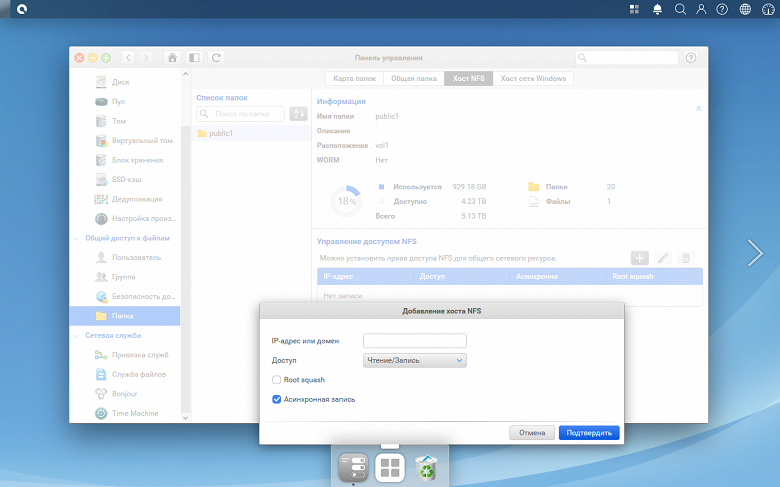
Task: Open Виртуальный том in sidebar
Action: point(124,140)
